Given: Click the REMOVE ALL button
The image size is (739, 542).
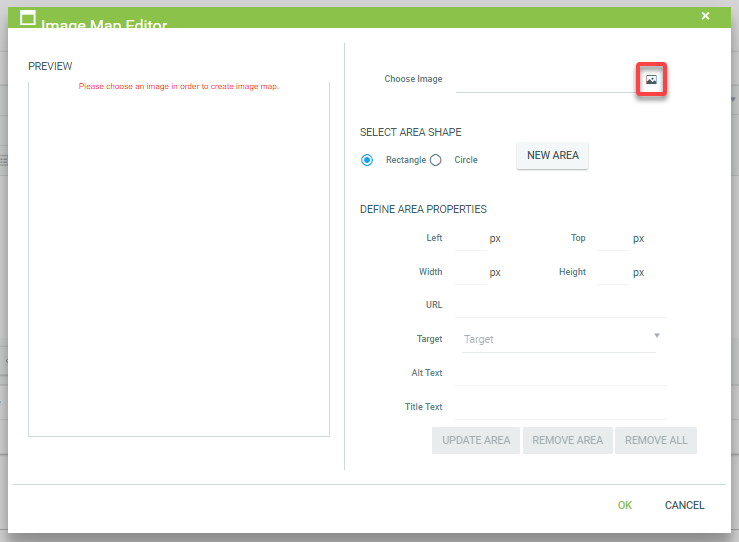Looking at the screenshot, I should [656, 440].
